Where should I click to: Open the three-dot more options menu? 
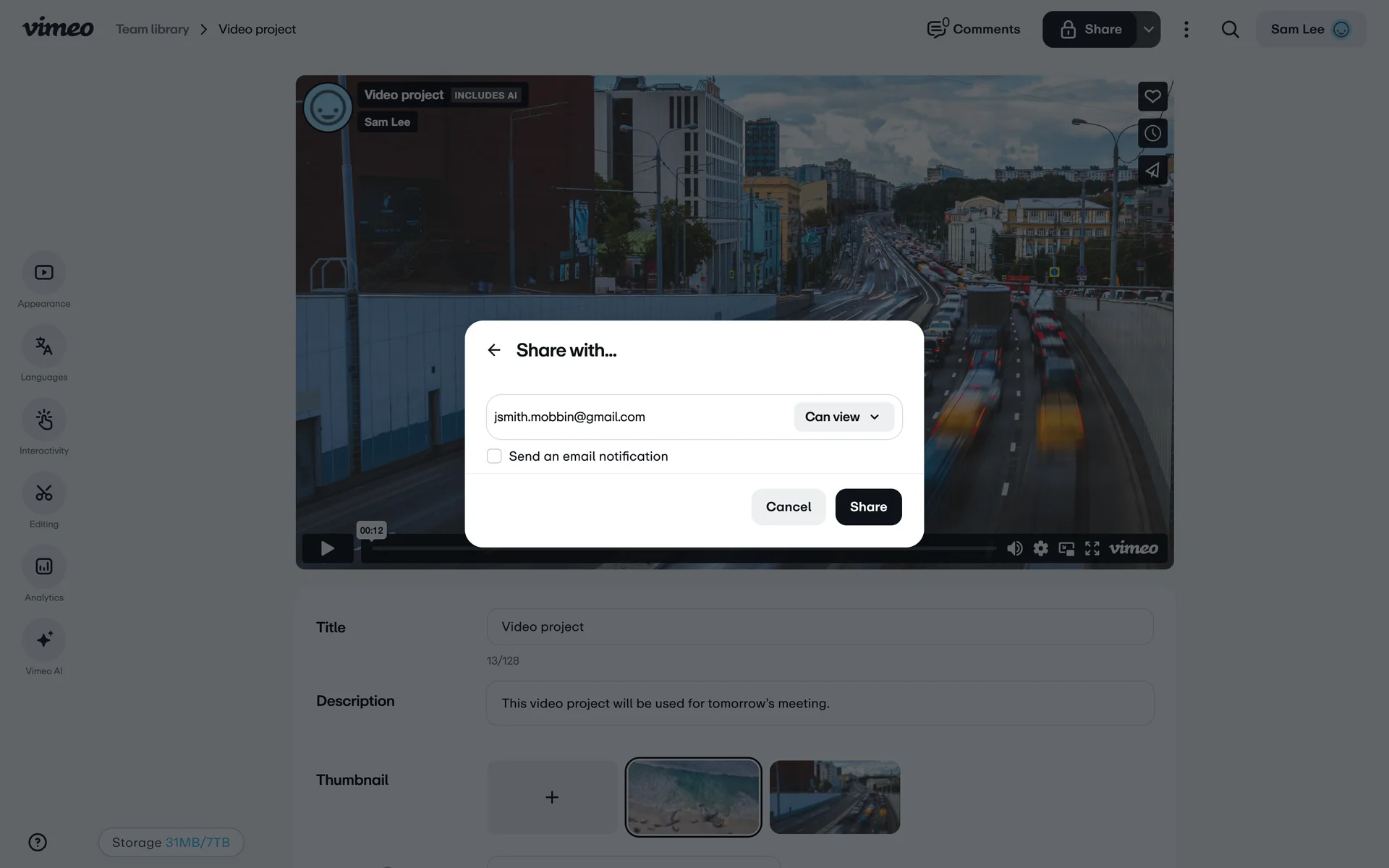coord(1186,30)
